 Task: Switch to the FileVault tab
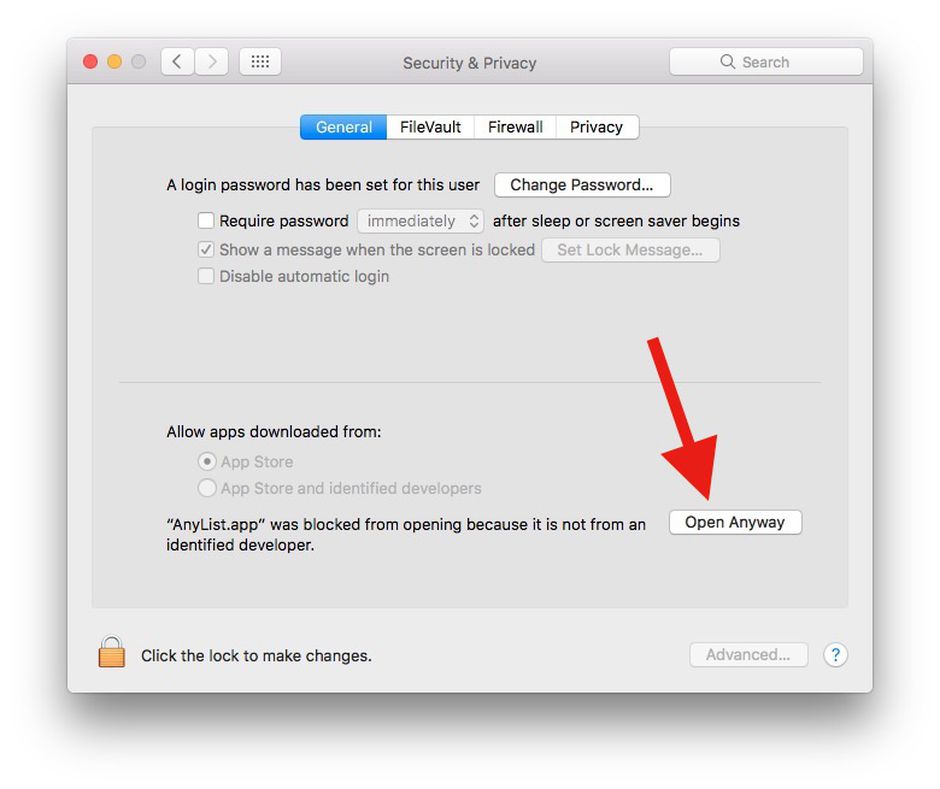(x=430, y=127)
